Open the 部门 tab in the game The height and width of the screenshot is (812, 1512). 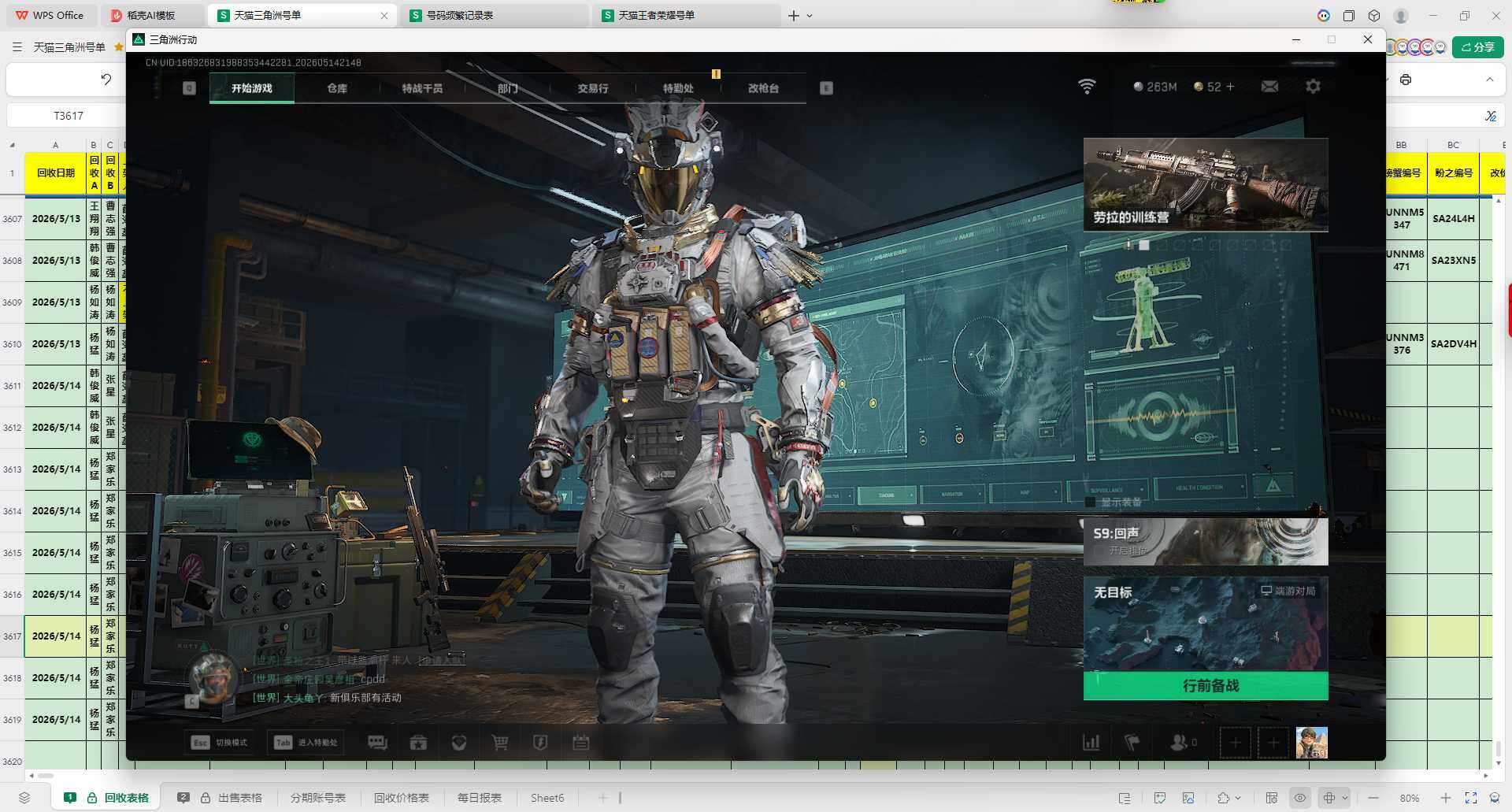pos(508,88)
